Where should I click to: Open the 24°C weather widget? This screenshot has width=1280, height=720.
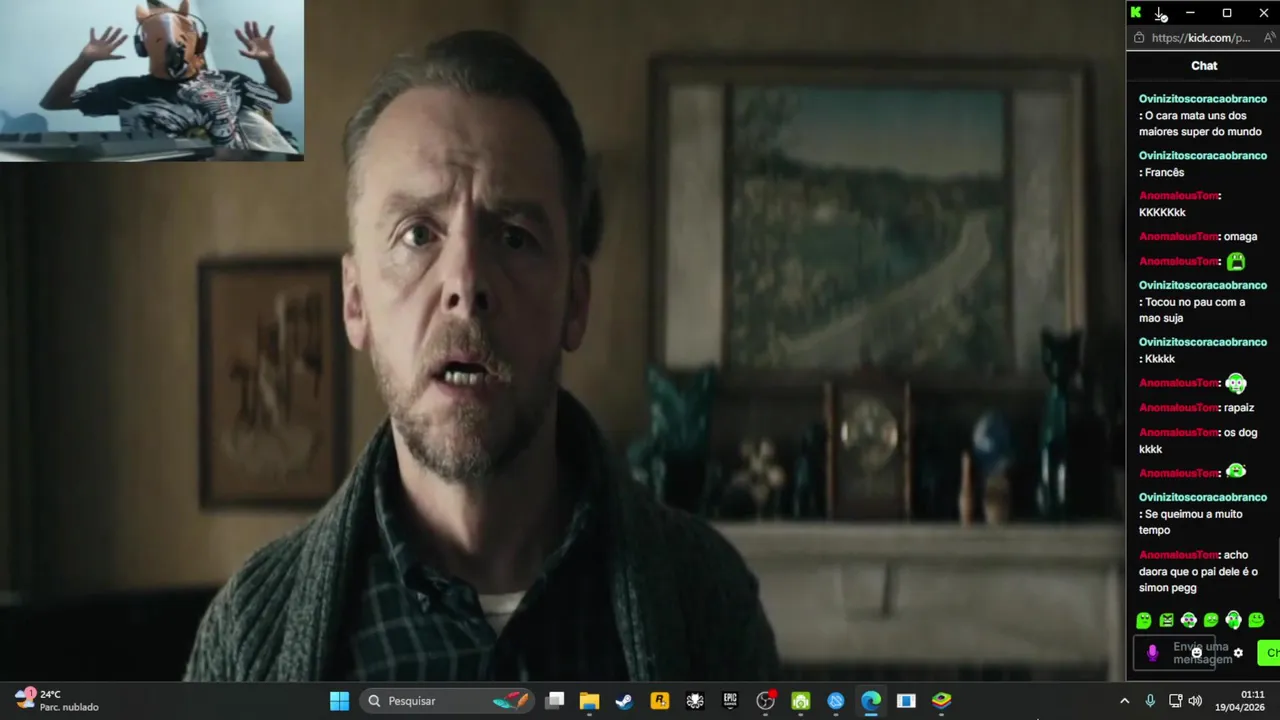coord(57,700)
